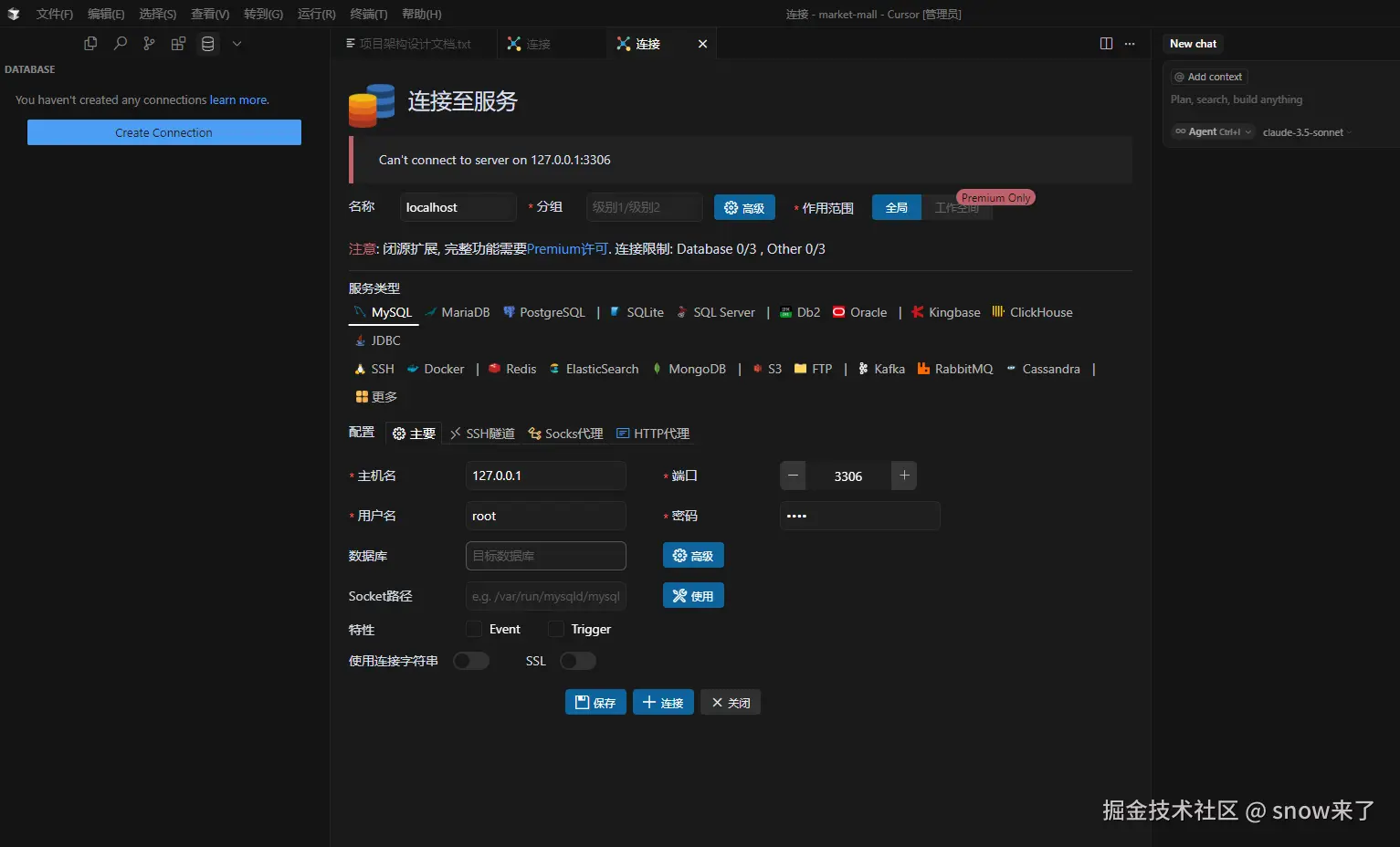Open the 终端(T) menu
Viewport: 1400px width, 847px height.
[x=369, y=14]
